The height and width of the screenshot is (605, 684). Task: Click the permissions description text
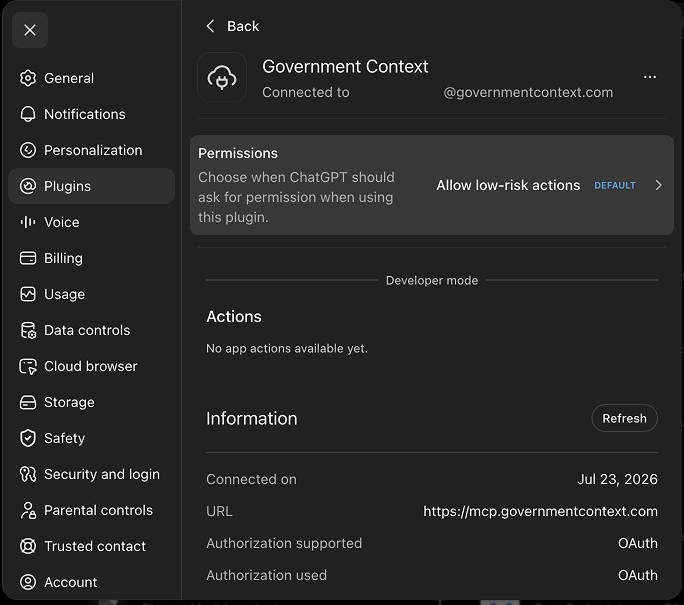296,197
